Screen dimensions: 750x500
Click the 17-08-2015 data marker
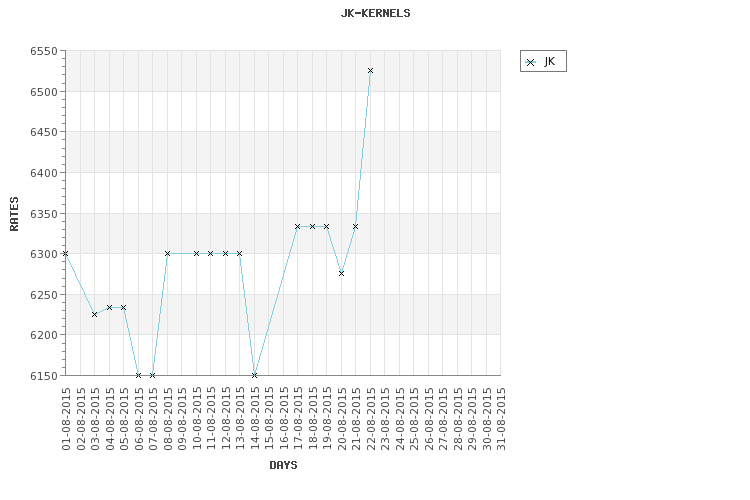(298, 226)
